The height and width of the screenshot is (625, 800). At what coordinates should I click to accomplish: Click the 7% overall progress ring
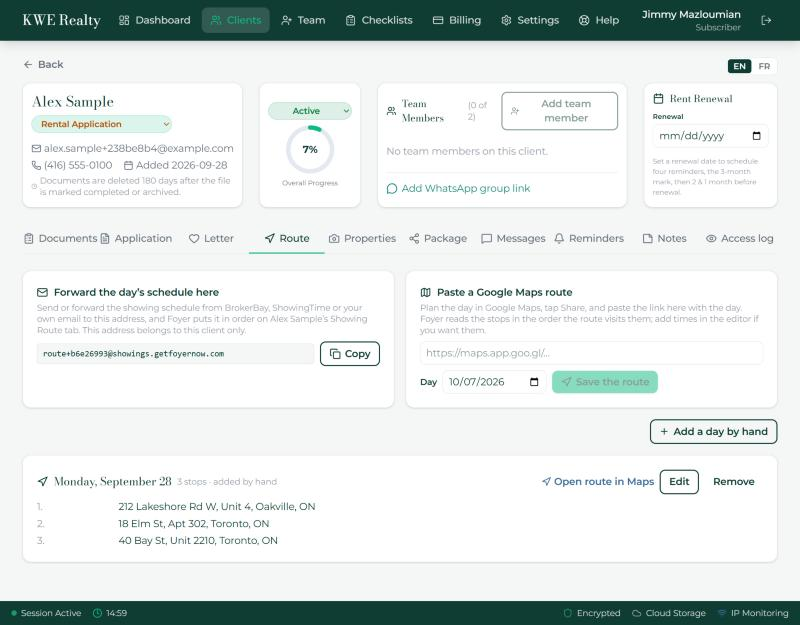click(x=310, y=149)
